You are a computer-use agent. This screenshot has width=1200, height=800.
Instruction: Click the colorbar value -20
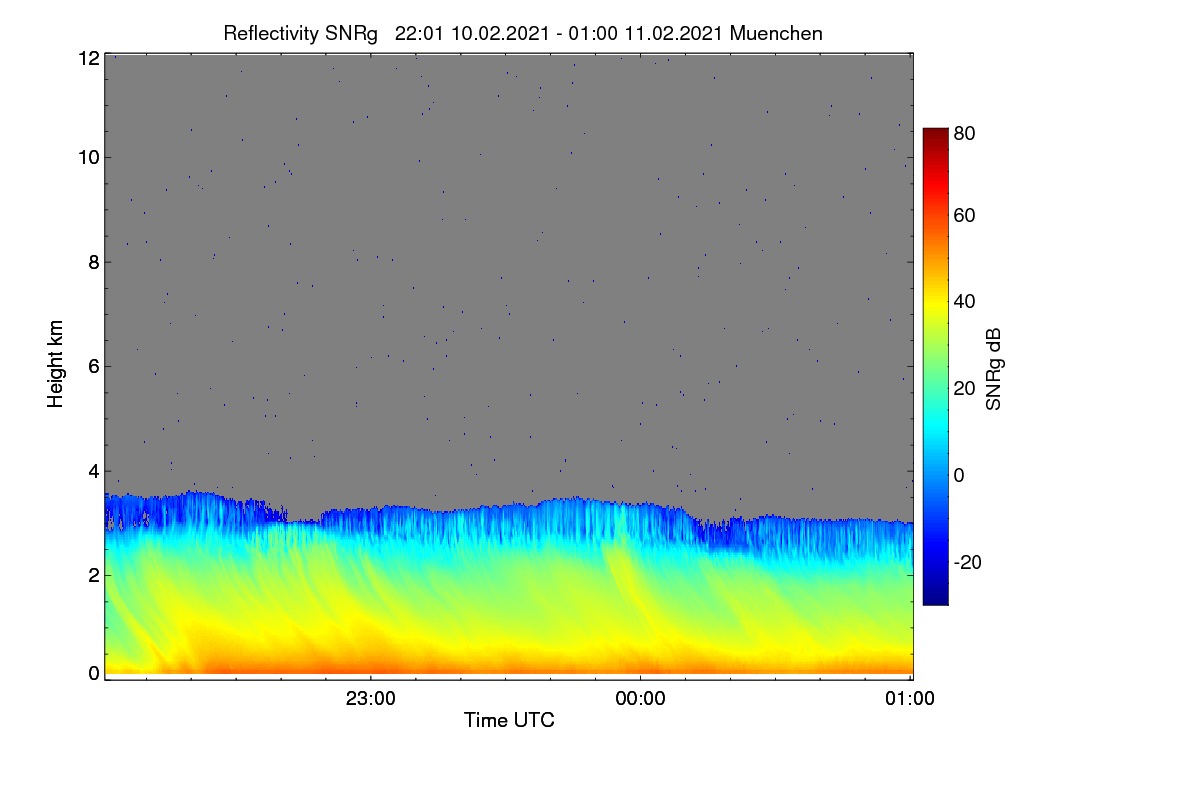(968, 562)
